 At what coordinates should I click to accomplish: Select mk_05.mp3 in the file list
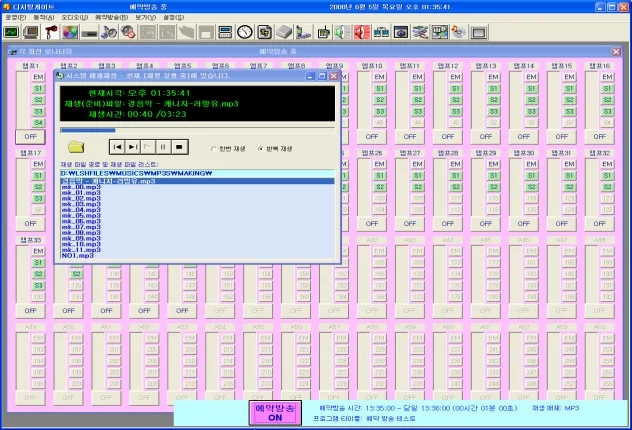(81, 216)
